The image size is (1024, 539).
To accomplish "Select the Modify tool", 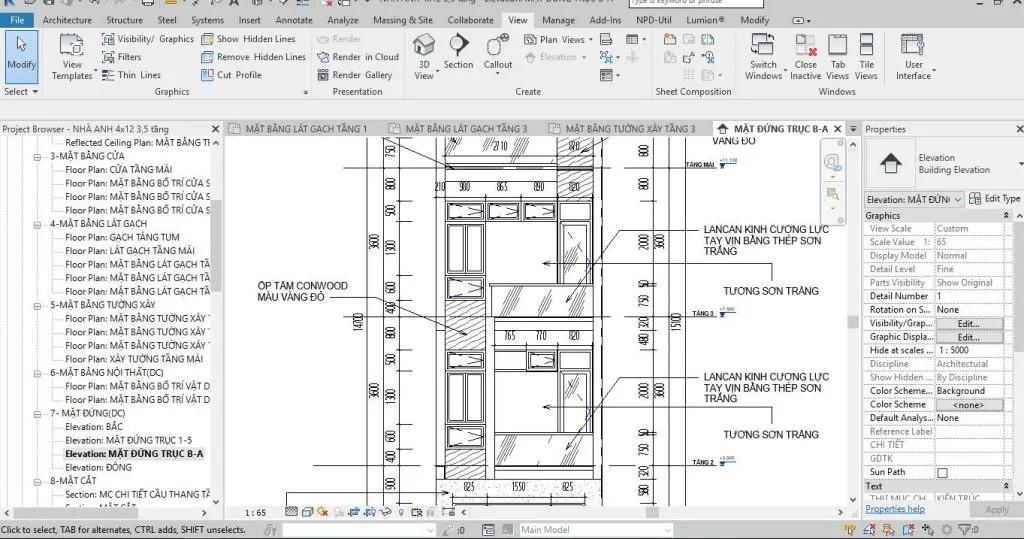I will pyautogui.click(x=21, y=56).
